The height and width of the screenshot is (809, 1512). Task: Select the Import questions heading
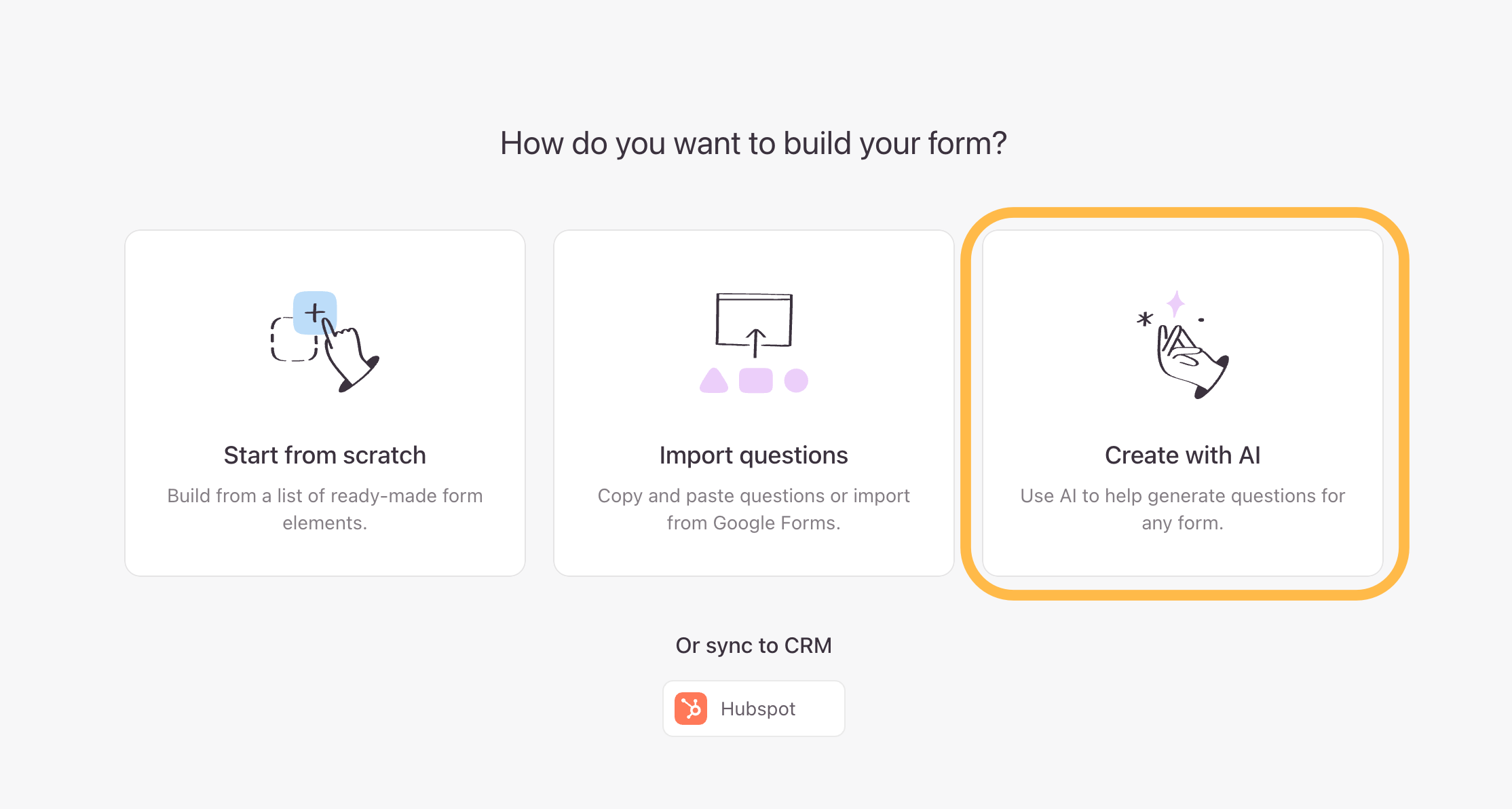click(754, 455)
